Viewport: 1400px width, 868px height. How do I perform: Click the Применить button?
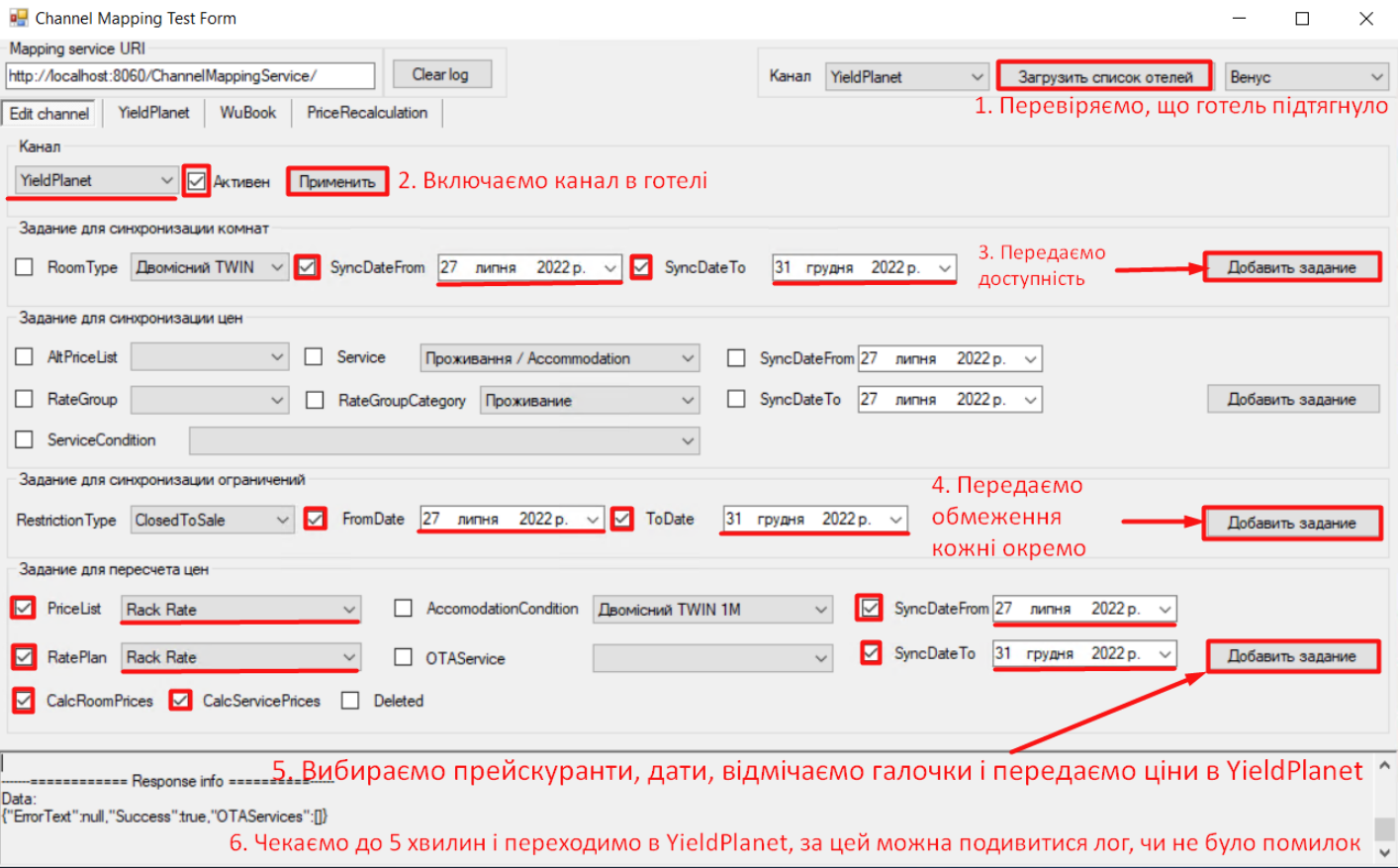(337, 181)
